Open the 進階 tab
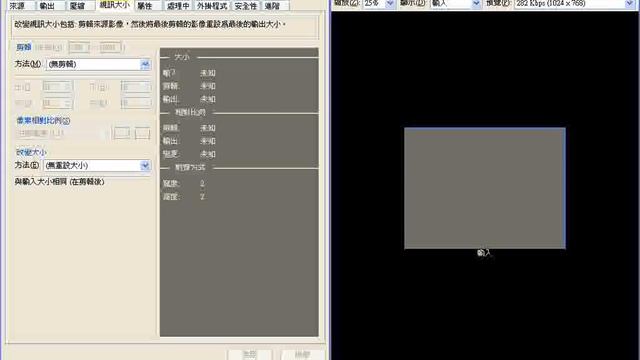 (x=276, y=5)
